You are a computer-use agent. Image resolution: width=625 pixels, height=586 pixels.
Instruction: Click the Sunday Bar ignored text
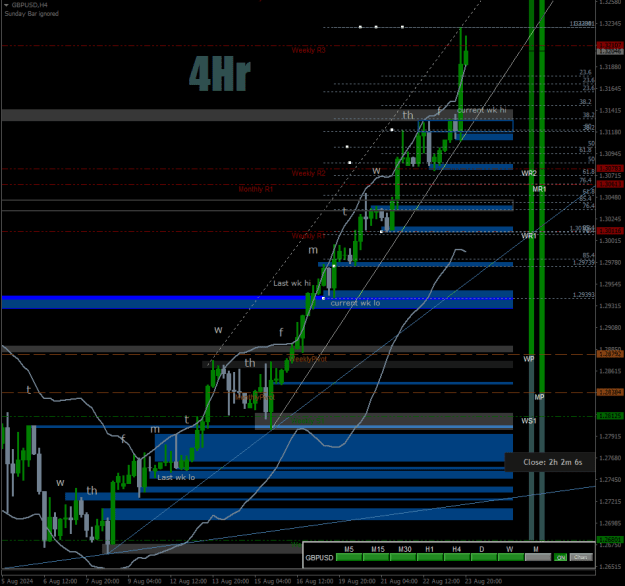coord(31,14)
